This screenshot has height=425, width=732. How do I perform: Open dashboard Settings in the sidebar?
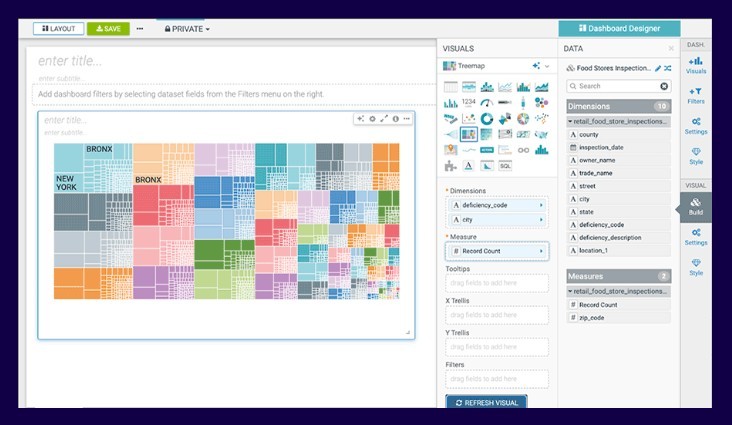(696, 126)
